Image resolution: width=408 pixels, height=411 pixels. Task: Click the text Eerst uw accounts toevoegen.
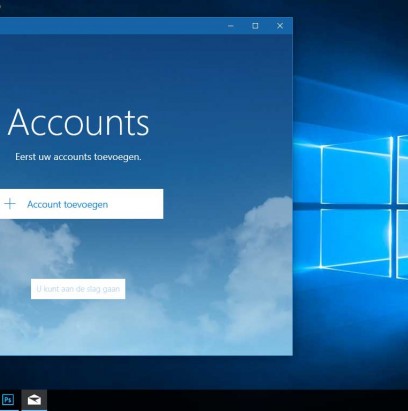coord(78,157)
